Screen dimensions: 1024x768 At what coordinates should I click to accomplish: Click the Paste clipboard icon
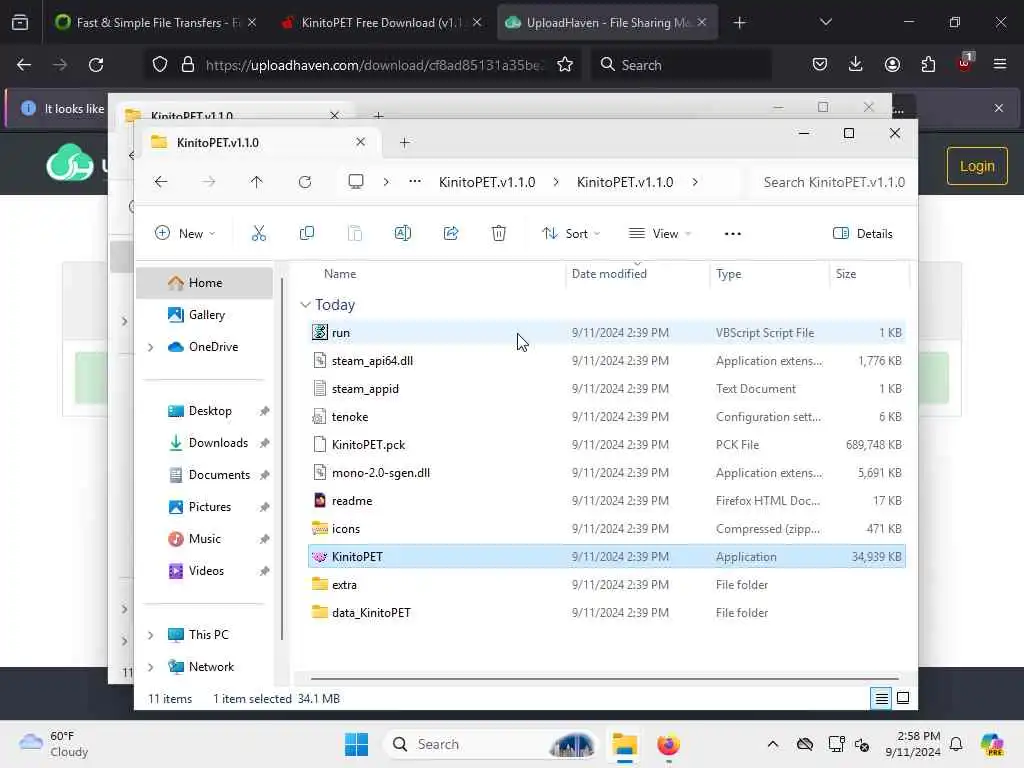tap(355, 233)
